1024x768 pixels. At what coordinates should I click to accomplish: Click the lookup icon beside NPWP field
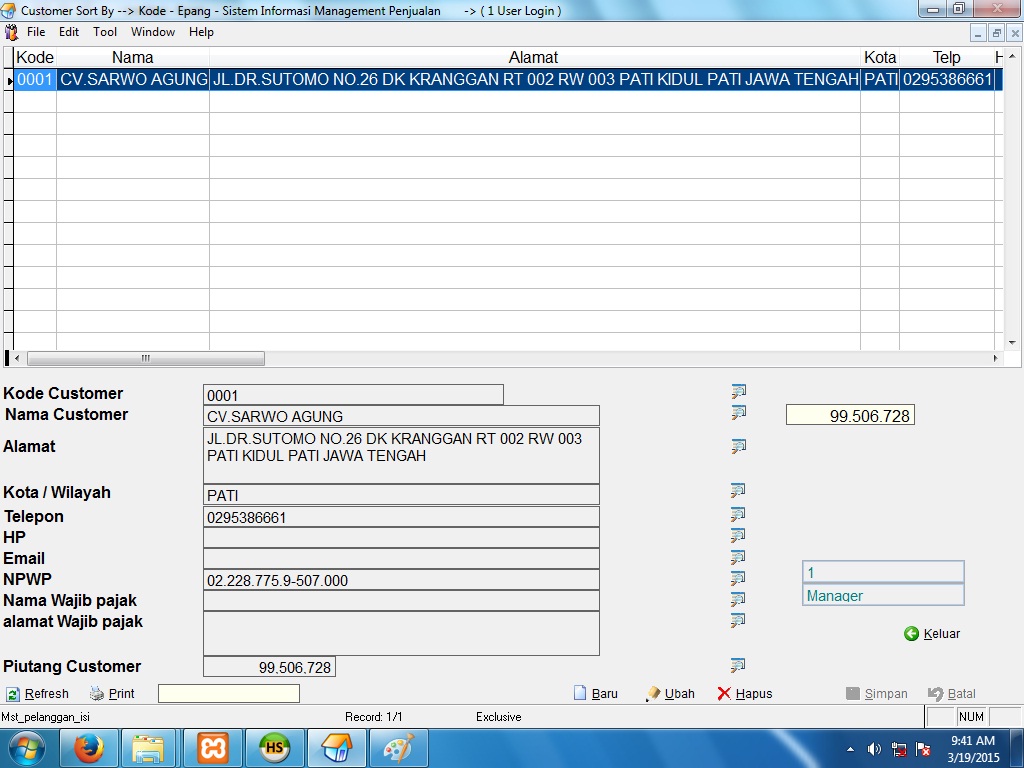coord(738,578)
